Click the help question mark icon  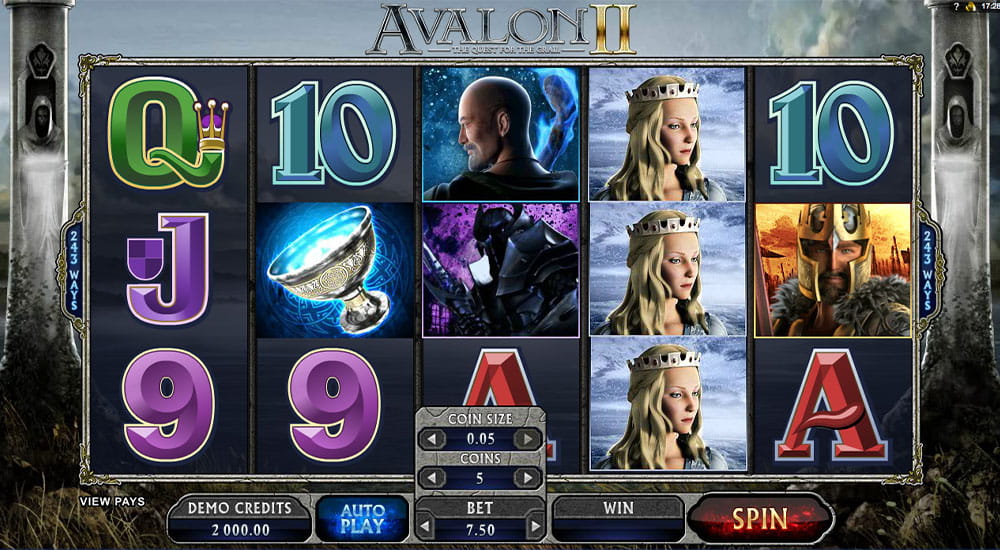pyautogui.click(x=957, y=6)
